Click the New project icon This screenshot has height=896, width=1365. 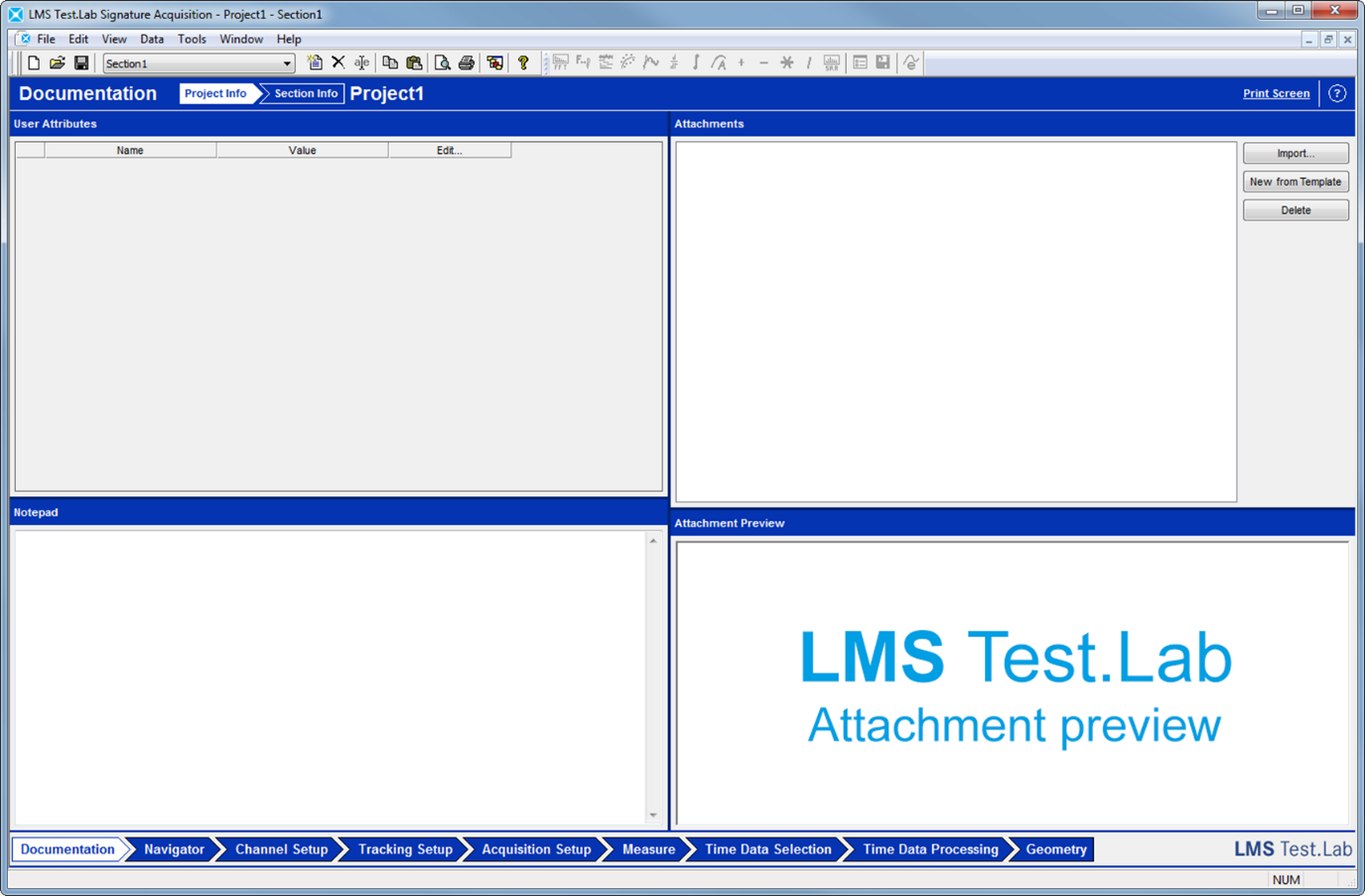(x=33, y=64)
